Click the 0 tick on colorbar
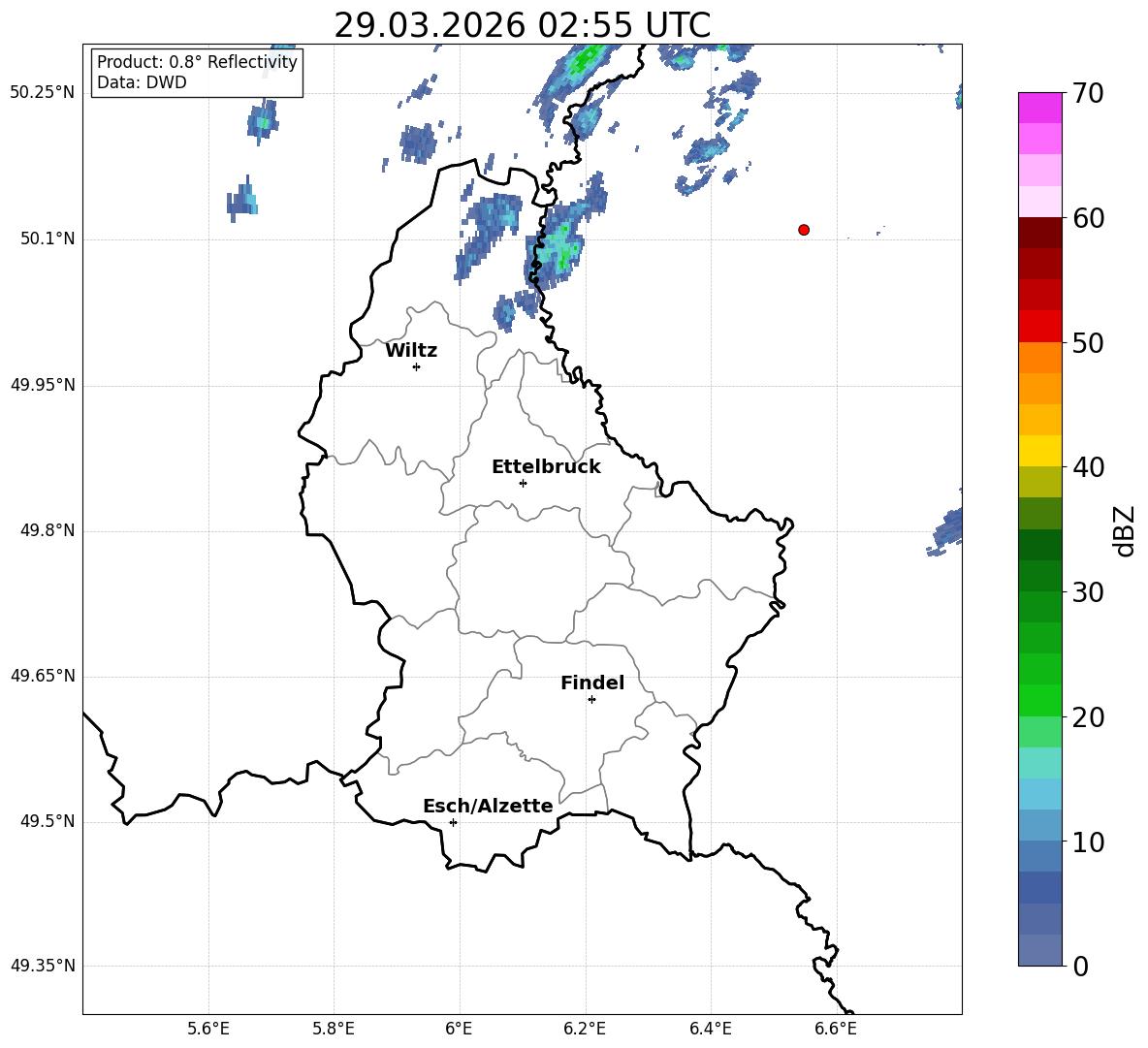1148x1048 pixels. [1081, 966]
